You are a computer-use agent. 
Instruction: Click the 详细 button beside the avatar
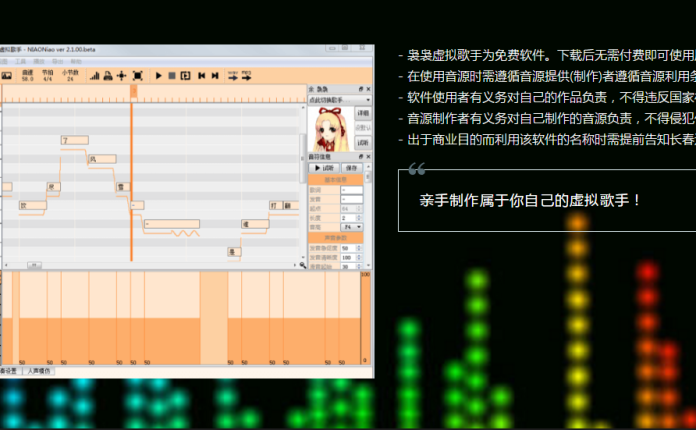pos(363,114)
